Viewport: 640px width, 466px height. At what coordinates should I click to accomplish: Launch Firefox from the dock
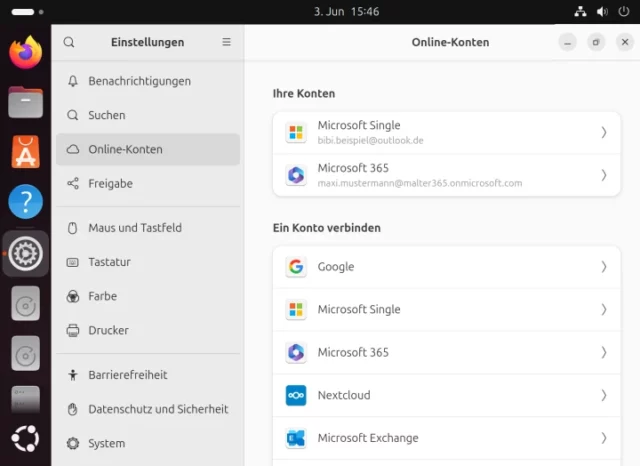tap(25, 52)
